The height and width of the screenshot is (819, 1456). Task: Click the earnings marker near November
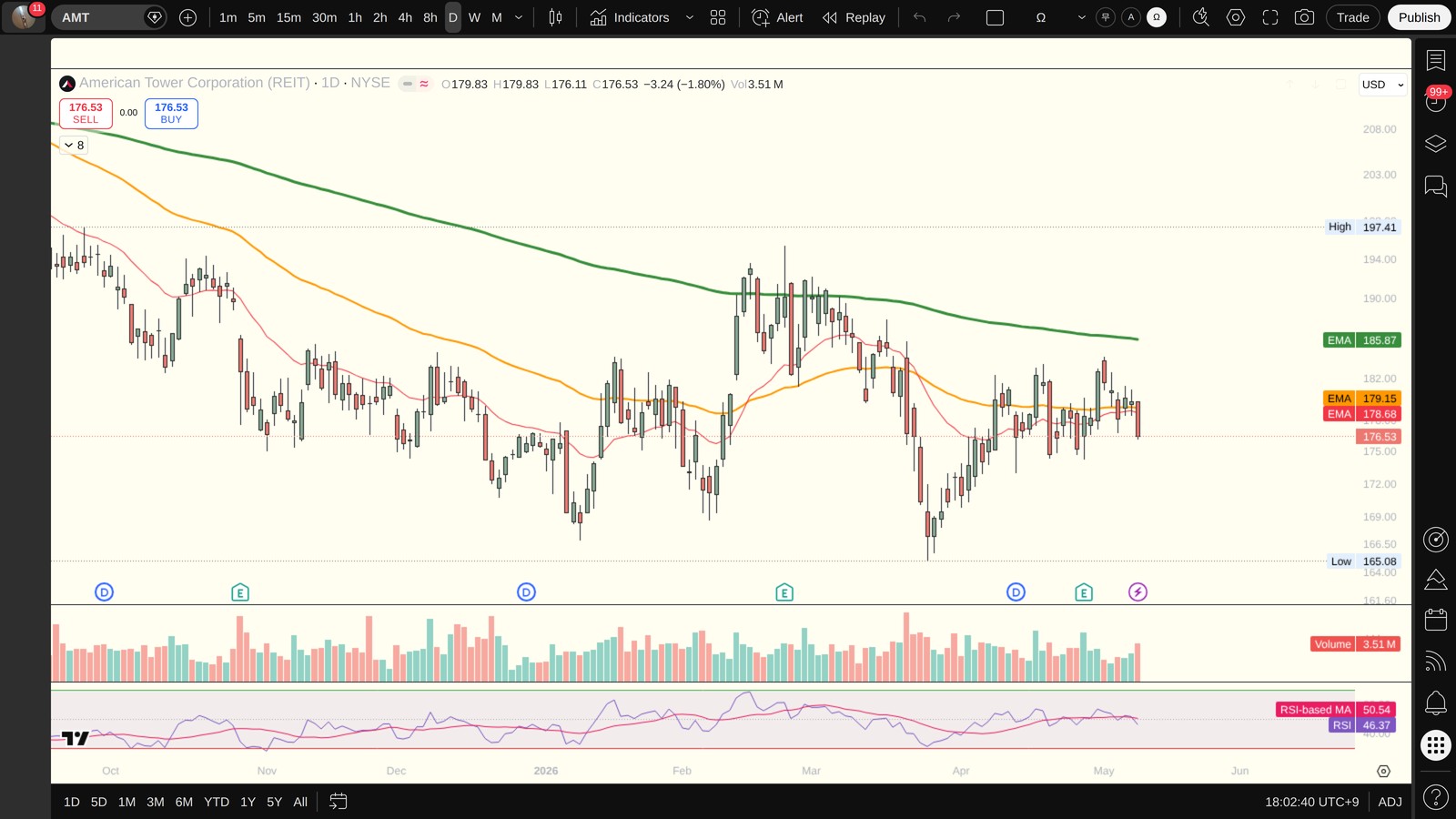pyautogui.click(x=240, y=592)
